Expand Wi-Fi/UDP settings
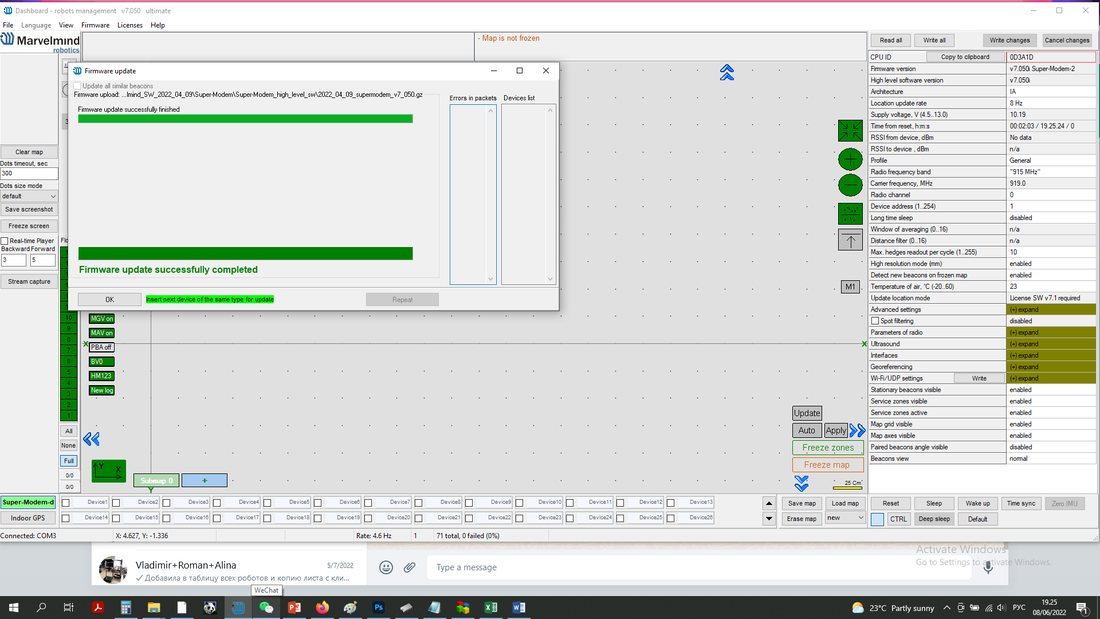Viewport: 1100px width, 619px height. [1050, 378]
